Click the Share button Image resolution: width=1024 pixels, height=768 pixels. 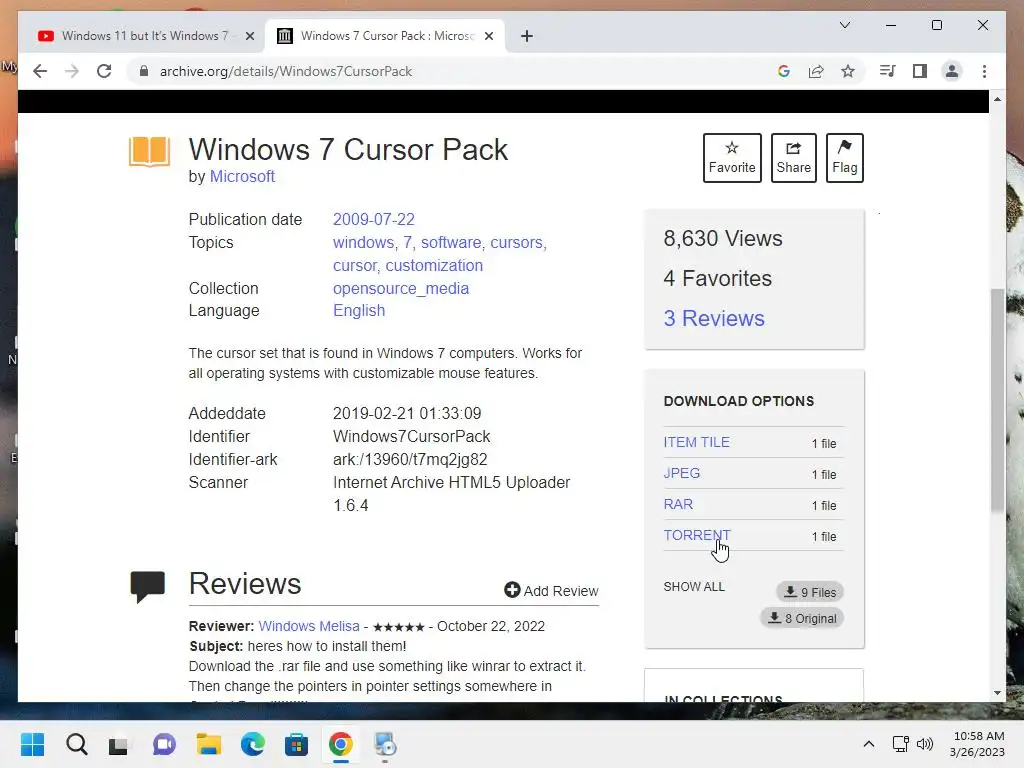click(793, 158)
